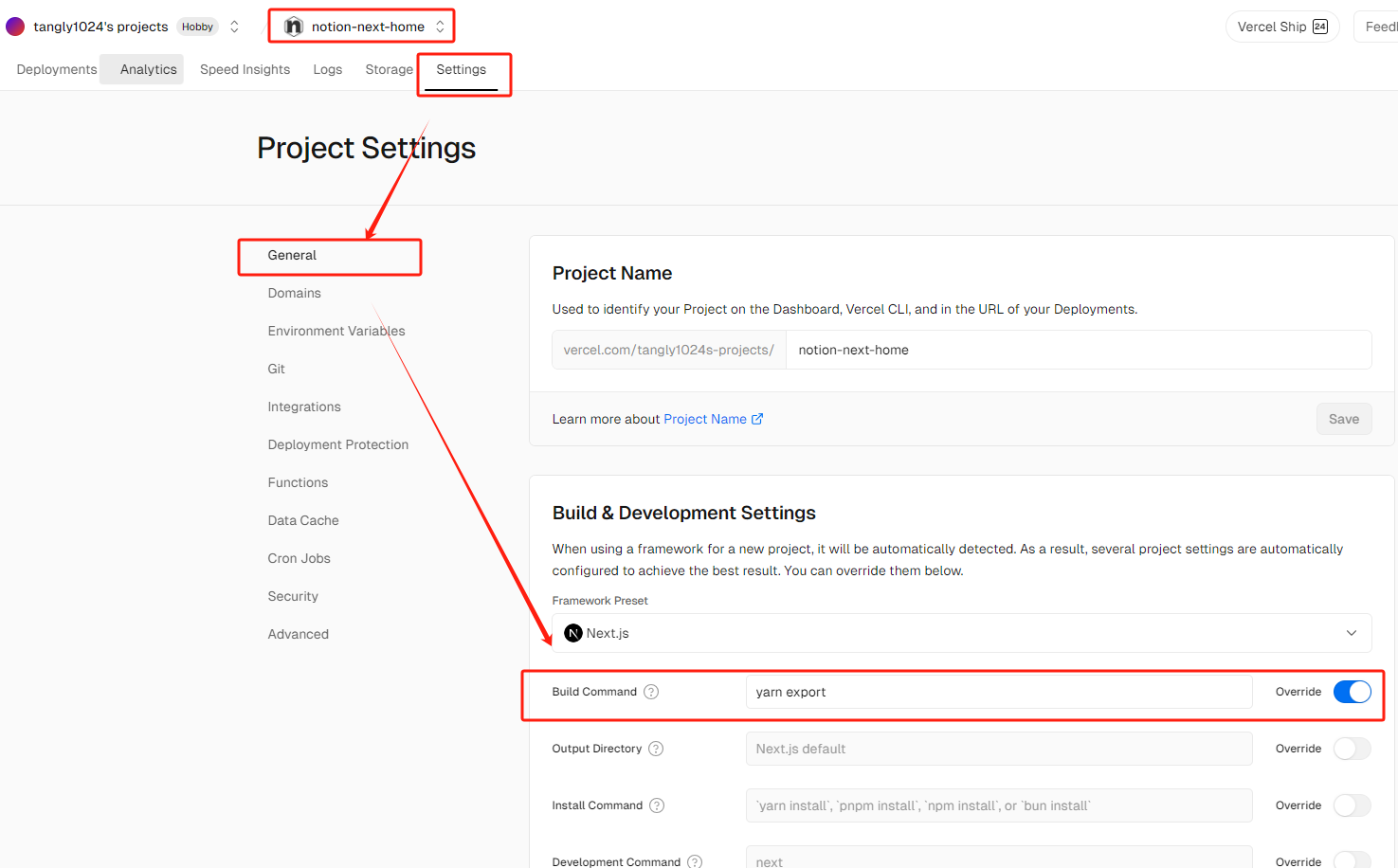Open Domains settings section

pos(295,293)
